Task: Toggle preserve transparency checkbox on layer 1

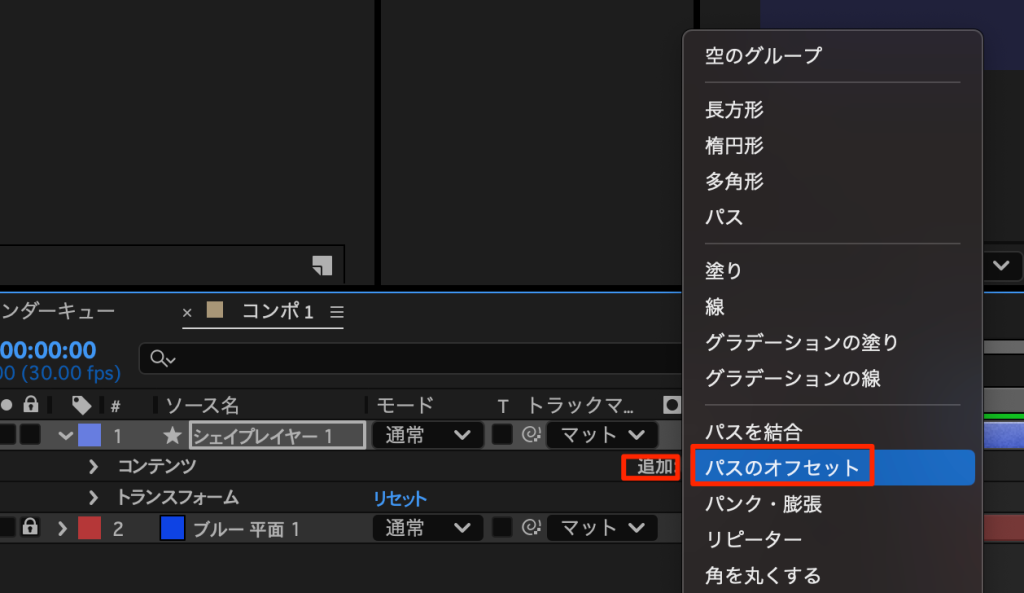Action: click(x=502, y=436)
